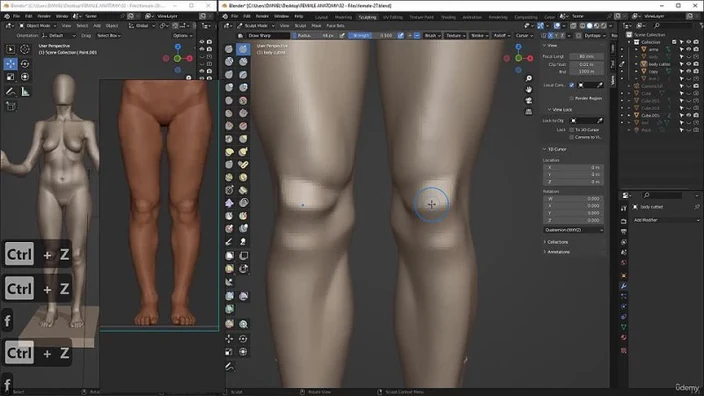This screenshot has width=704, height=396.
Task: Enable Camera to View checkbox
Action: (x=572, y=137)
